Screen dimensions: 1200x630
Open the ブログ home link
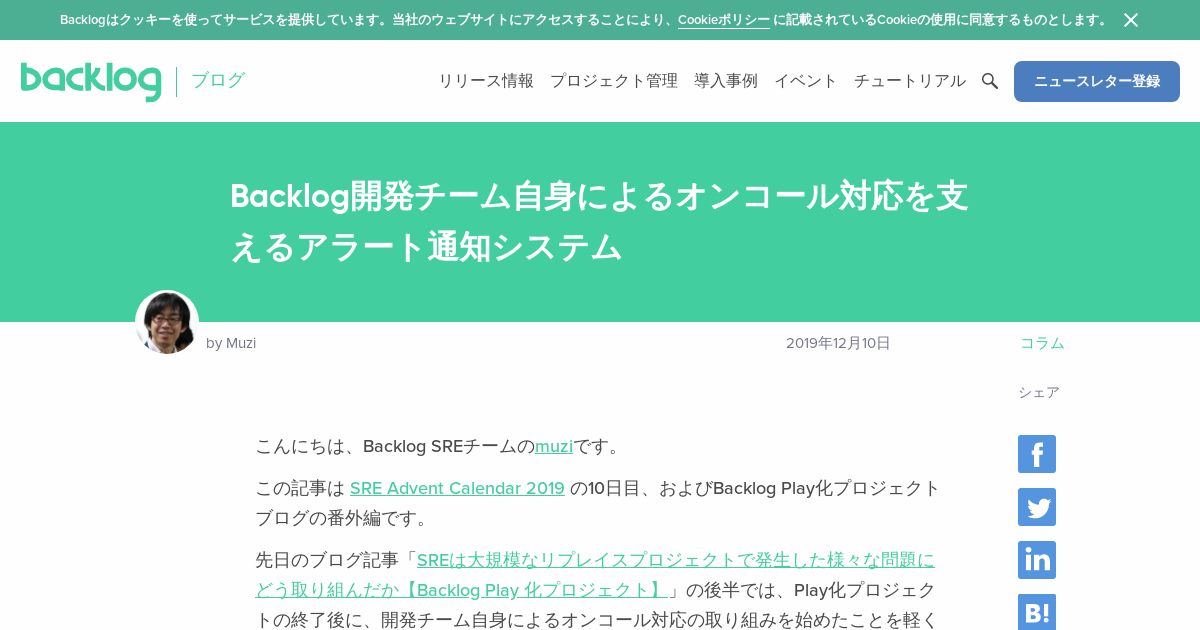coord(218,80)
